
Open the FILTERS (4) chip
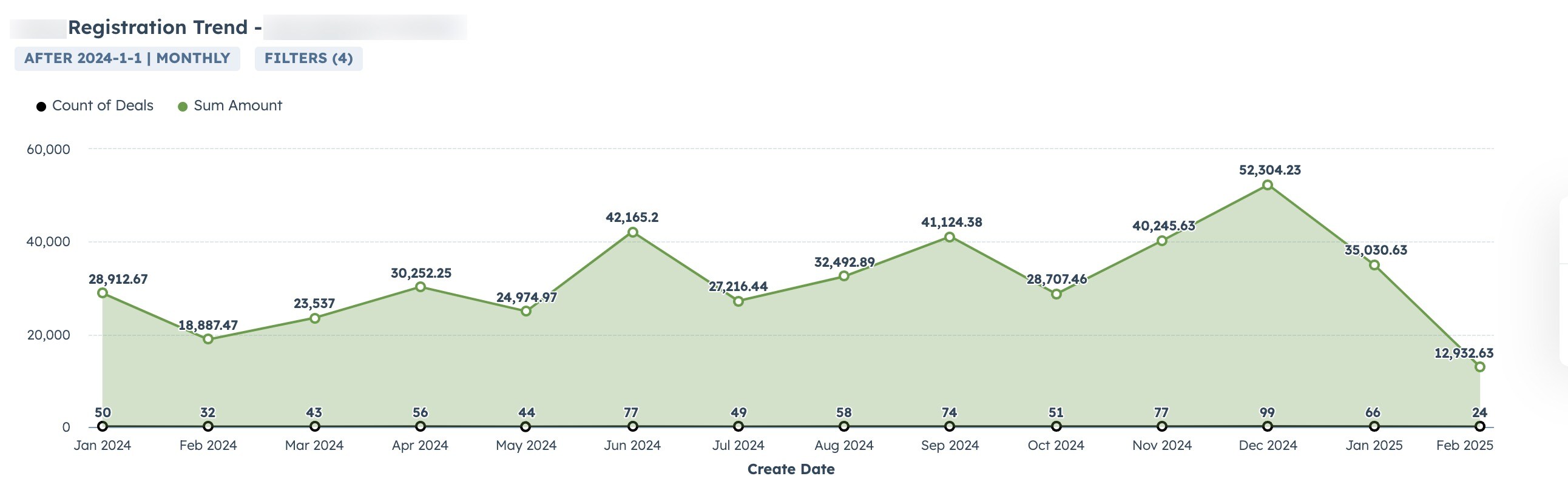tap(308, 58)
